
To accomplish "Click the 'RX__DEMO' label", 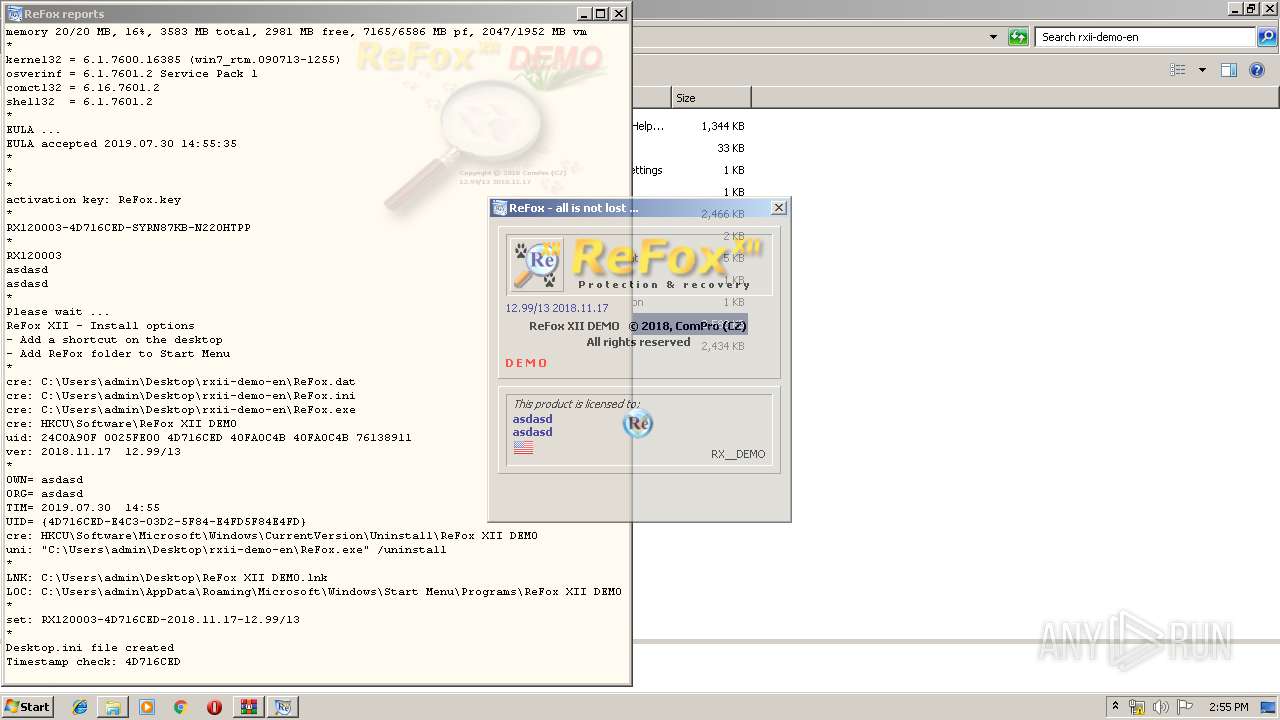I will [738, 454].
